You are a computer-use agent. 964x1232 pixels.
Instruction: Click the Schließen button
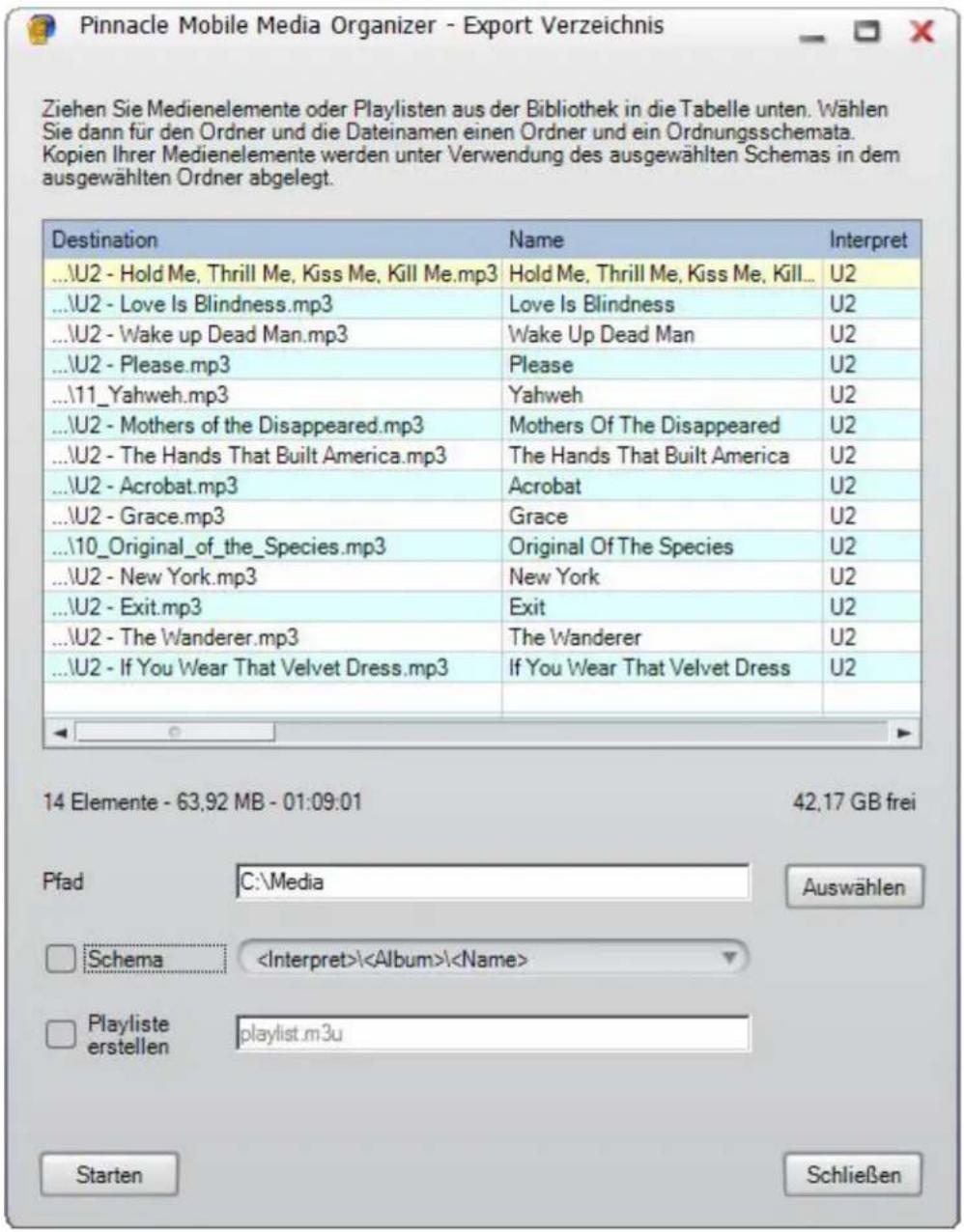pos(853,1175)
